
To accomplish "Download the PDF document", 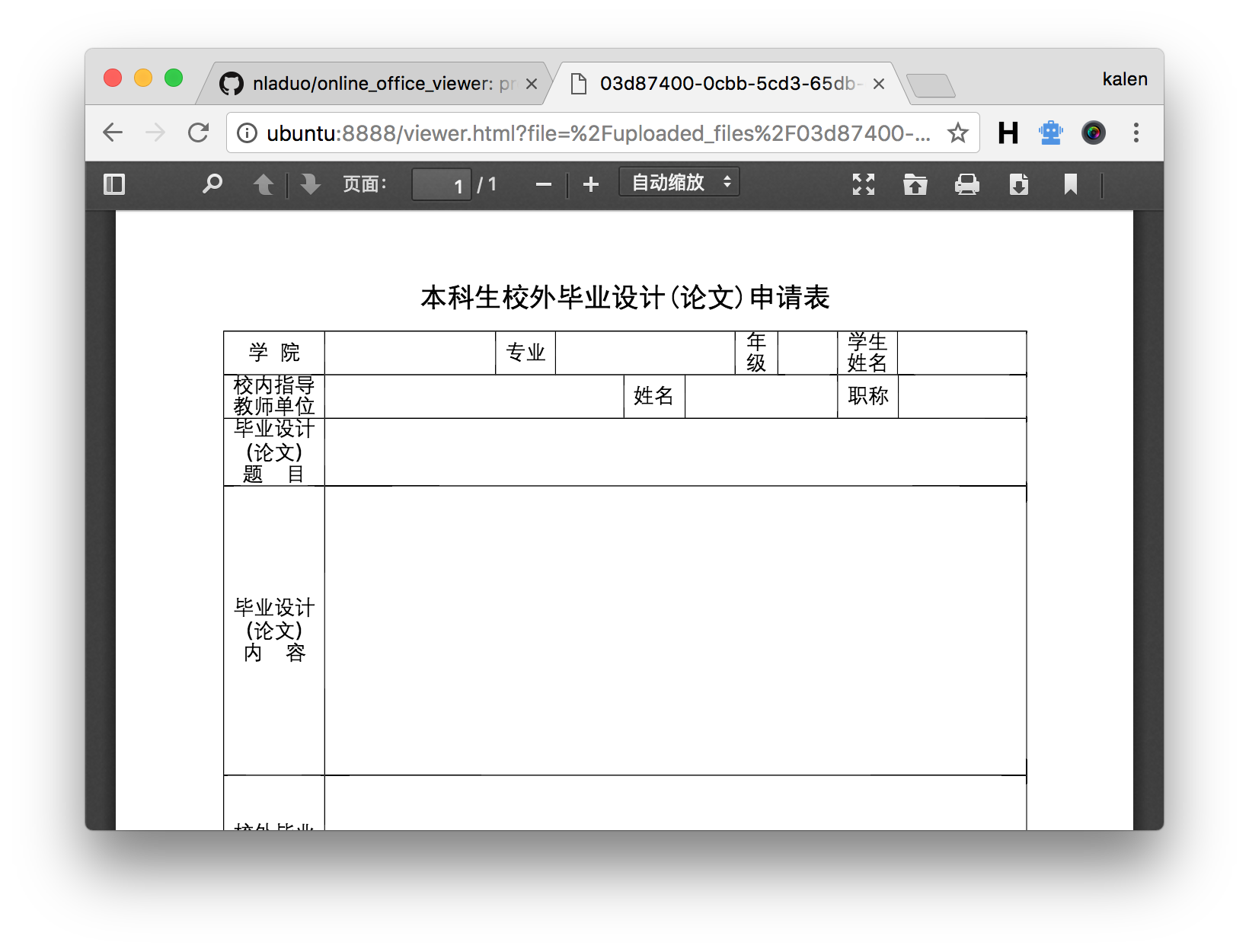I will [1018, 184].
